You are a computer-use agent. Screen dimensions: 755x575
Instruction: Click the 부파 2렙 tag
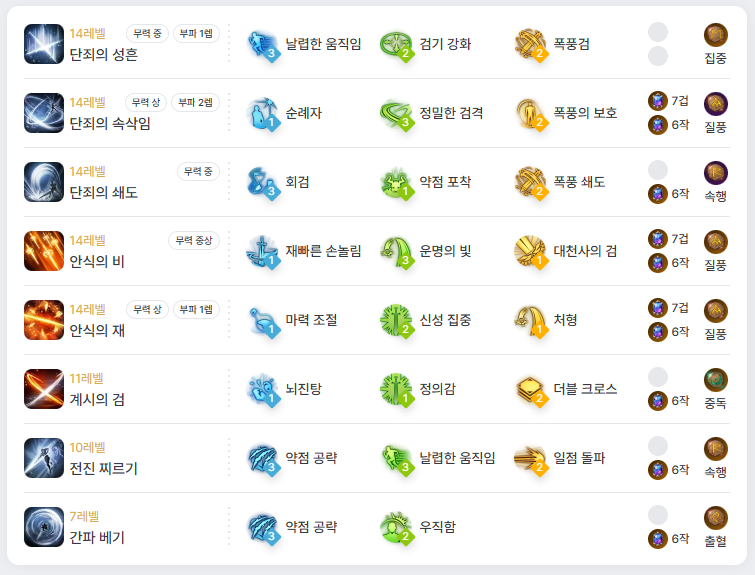tap(195, 103)
